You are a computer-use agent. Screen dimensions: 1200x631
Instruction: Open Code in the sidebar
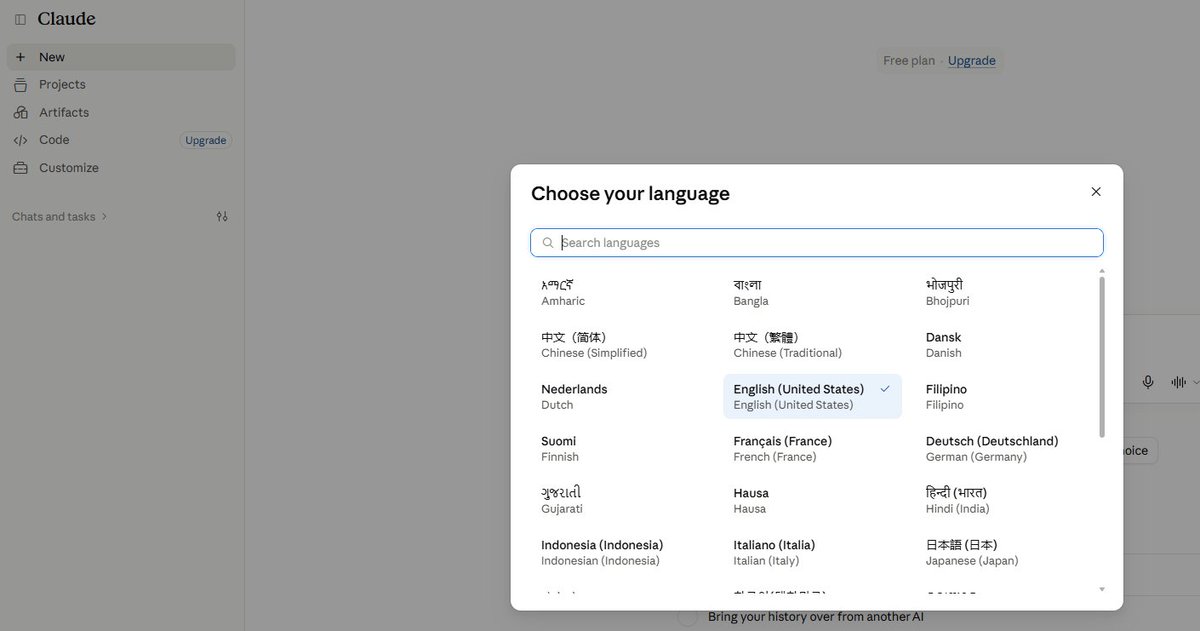(121, 140)
